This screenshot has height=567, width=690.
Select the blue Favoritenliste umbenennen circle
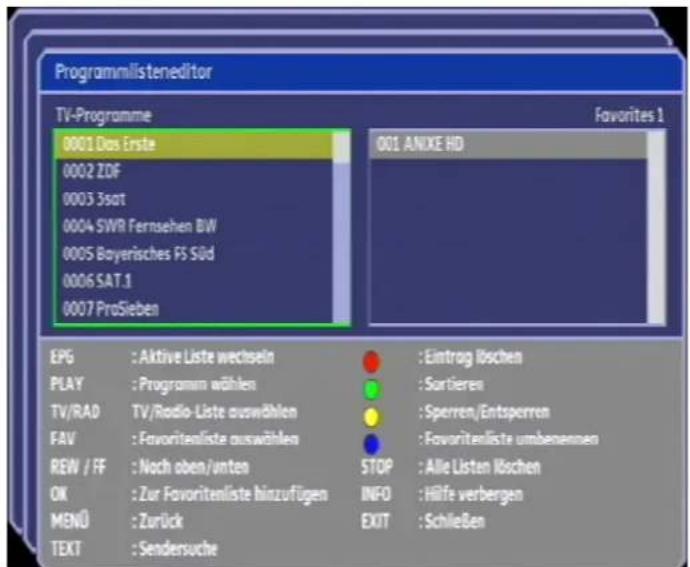point(372,445)
